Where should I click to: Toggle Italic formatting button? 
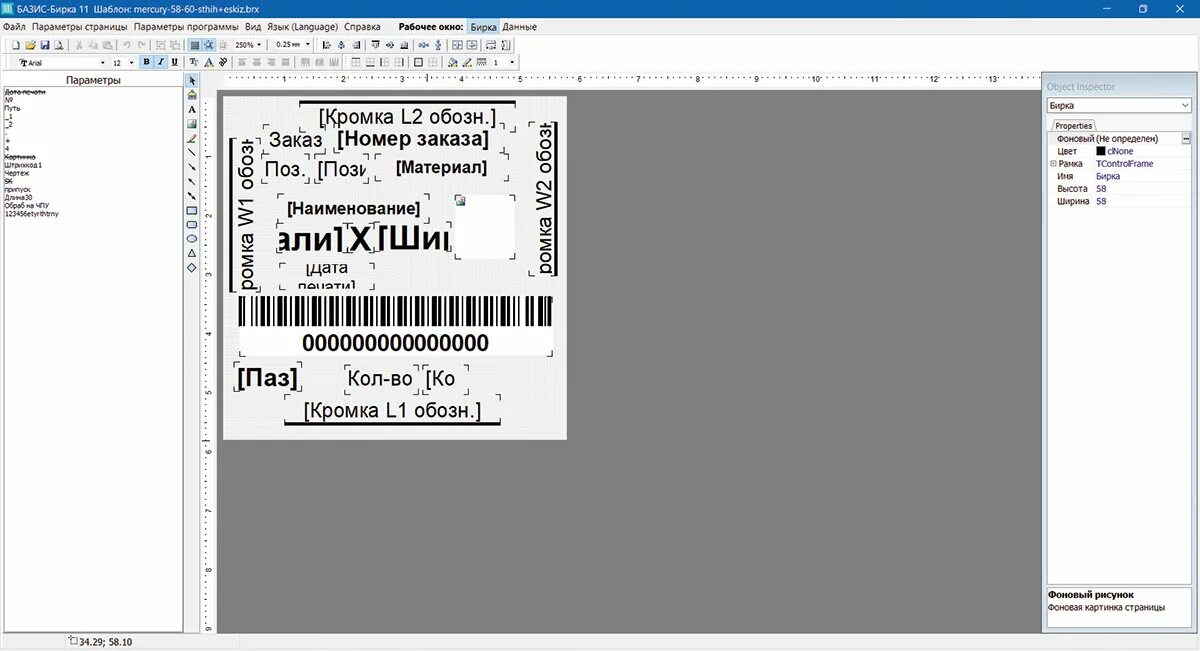(x=161, y=62)
